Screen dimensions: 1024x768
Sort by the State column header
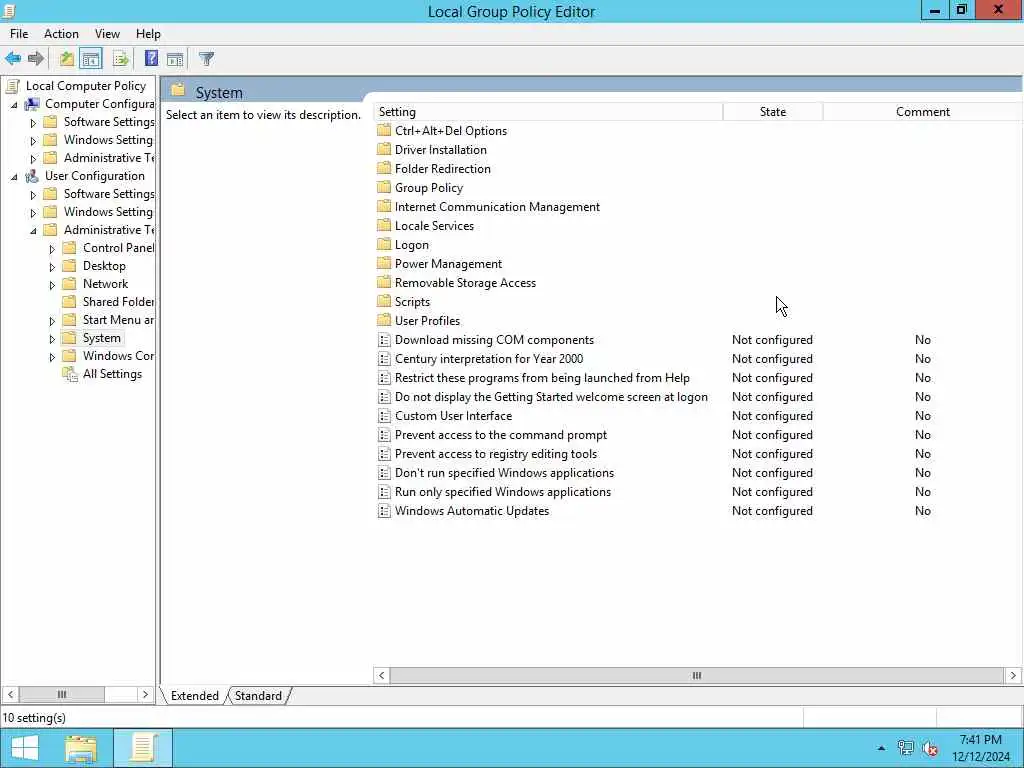click(x=773, y=112)
